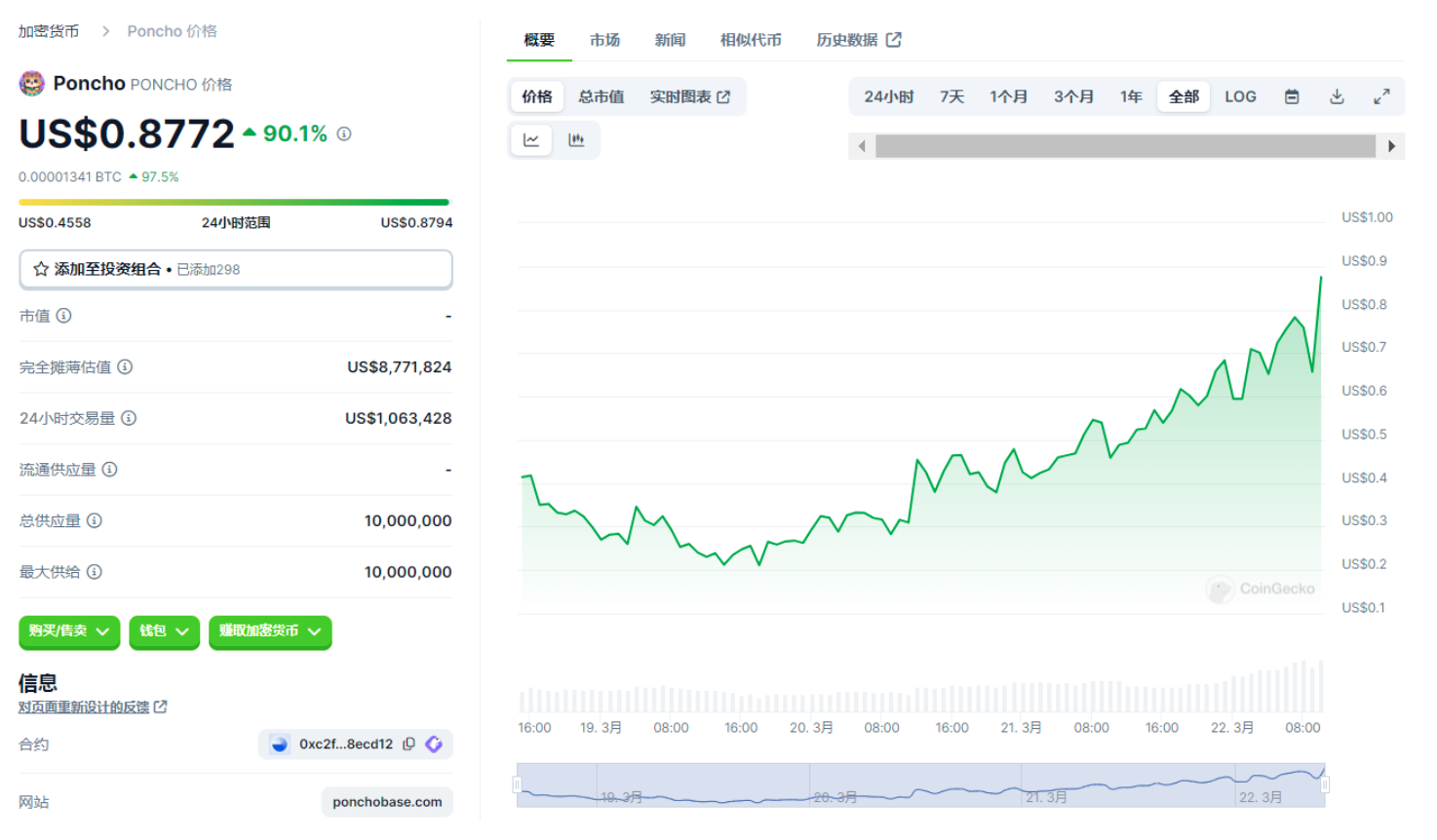Click the navigator mini-chart at 21. 3月
Image resolution: width=1437 pixels, height=840 pixels.
point(1046,797)
